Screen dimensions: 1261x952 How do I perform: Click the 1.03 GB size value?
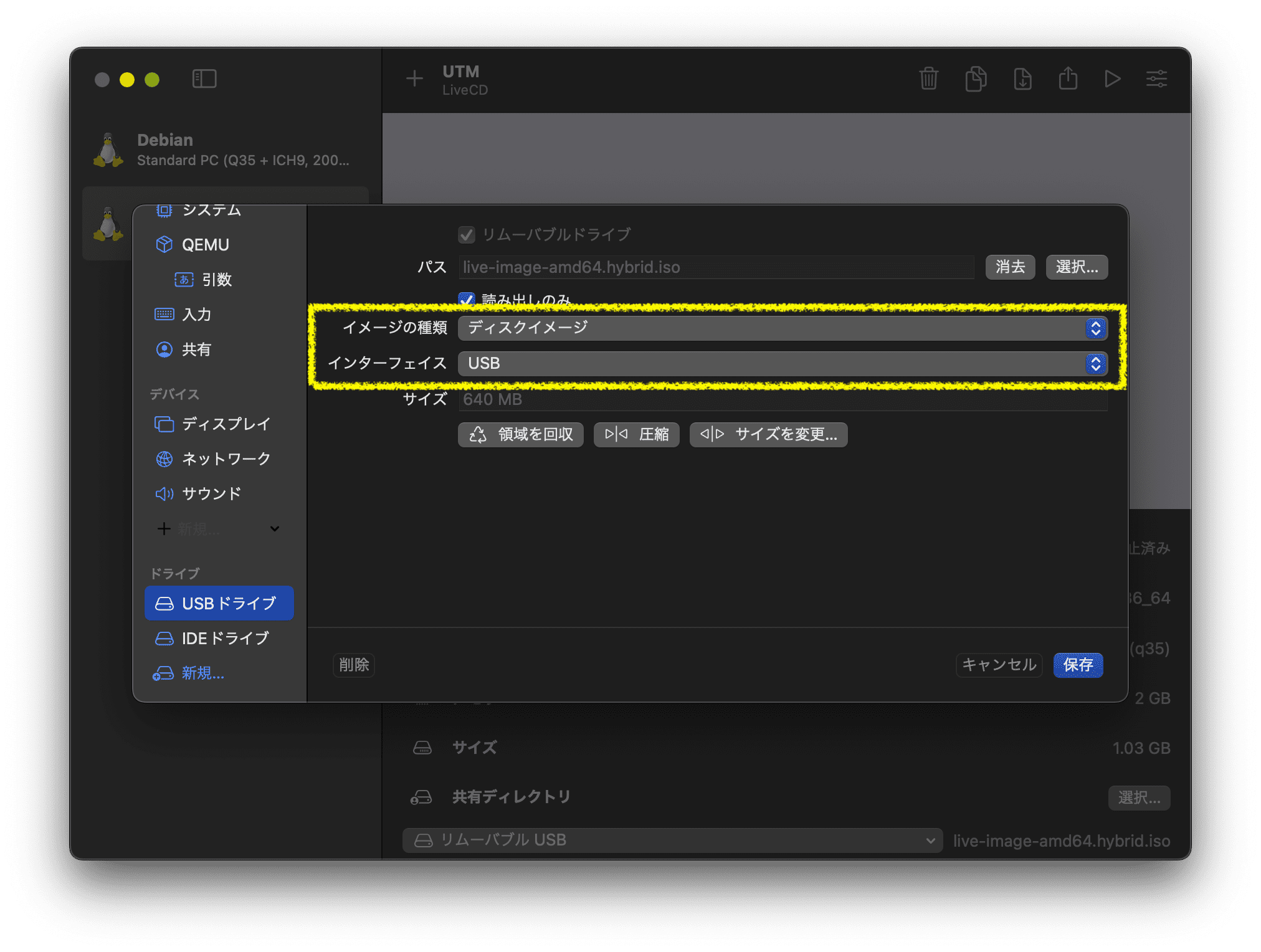tap(1141, 748)
